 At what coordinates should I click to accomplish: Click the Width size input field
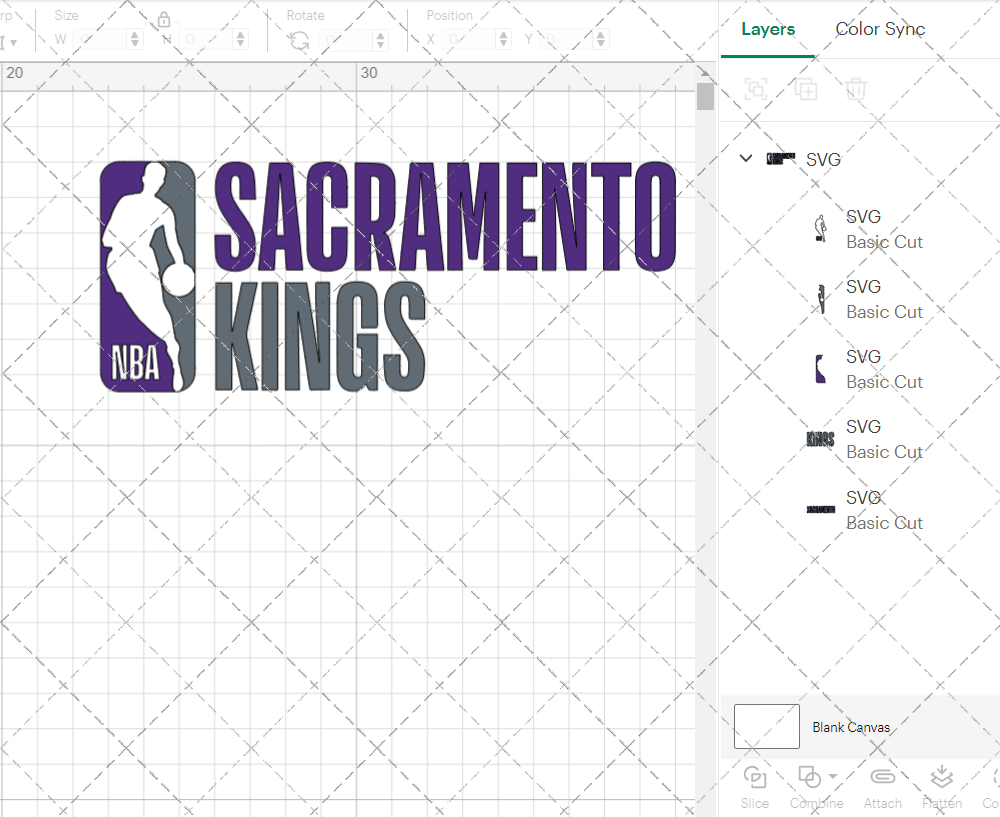tap(101, 40)
